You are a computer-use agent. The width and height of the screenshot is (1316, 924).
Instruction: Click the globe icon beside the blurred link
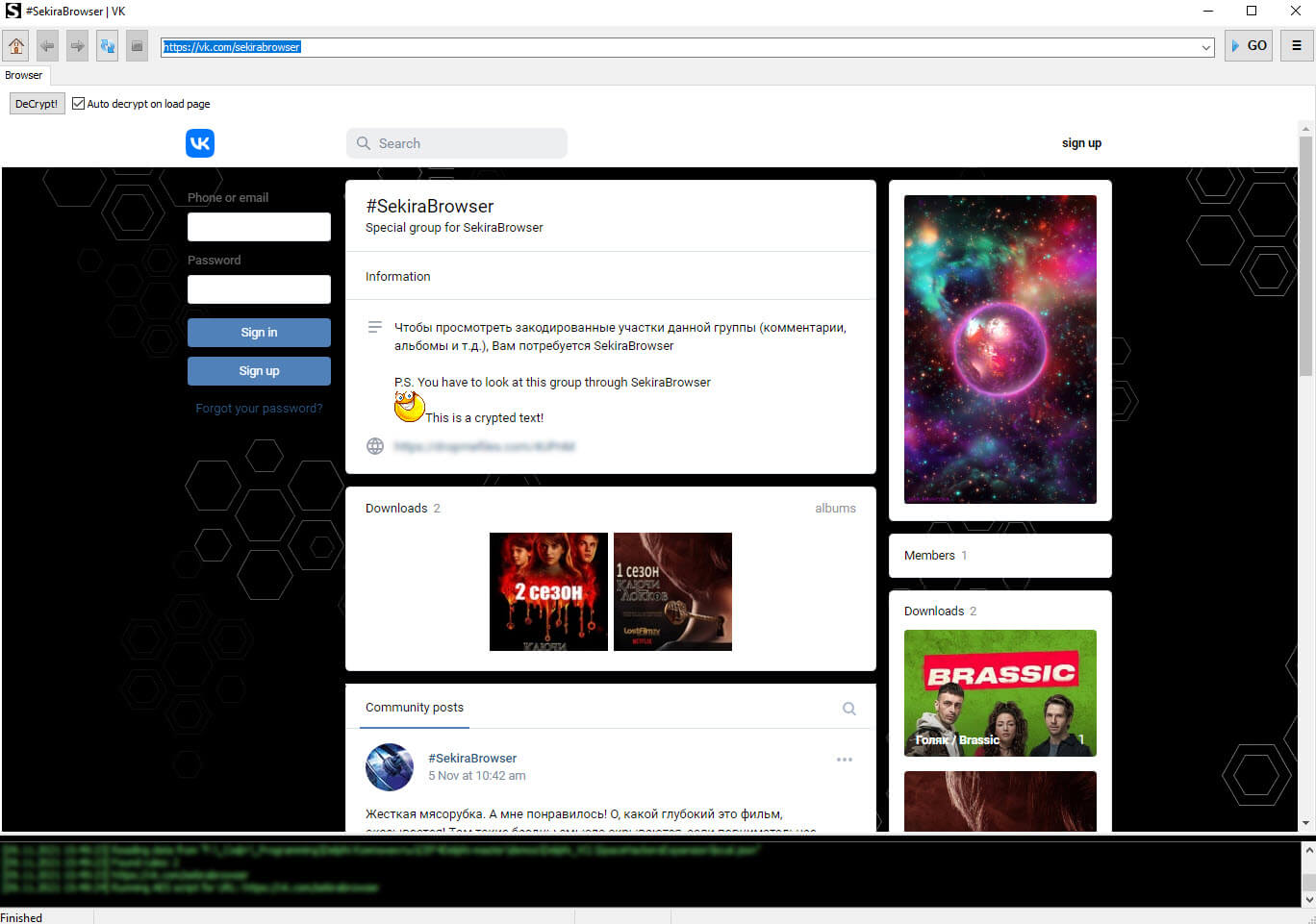tap(375, 446)
